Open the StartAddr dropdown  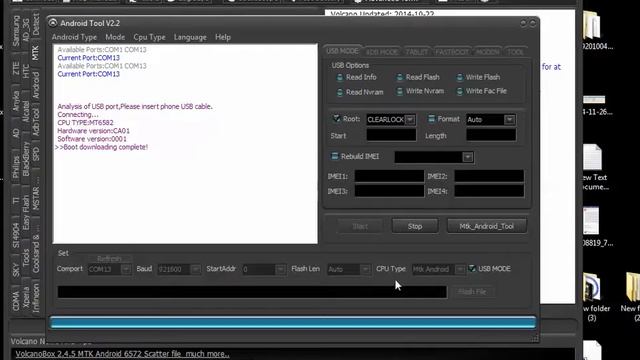[x=280, y=269]
